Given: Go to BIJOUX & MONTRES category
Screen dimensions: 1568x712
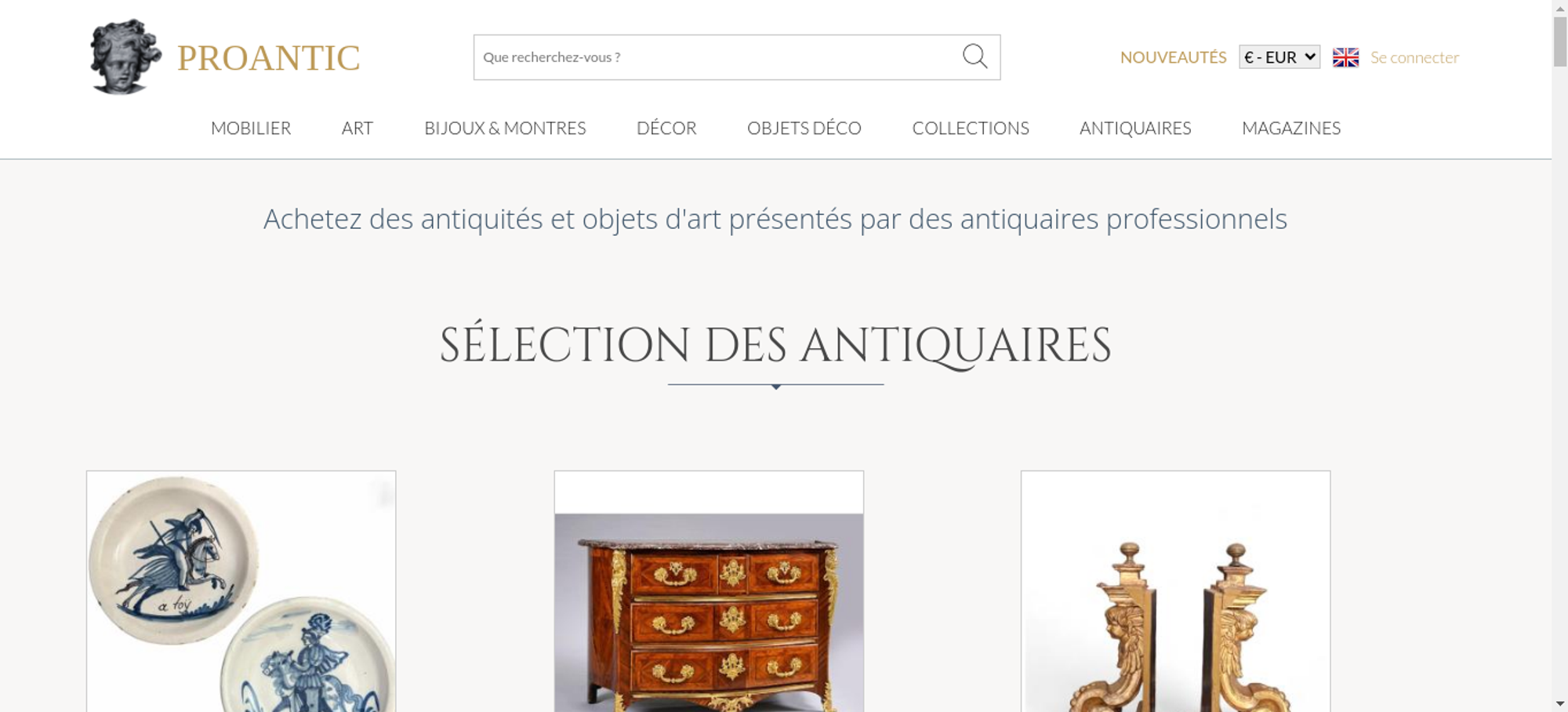Looking at the screenshot, I should (505, 128).
